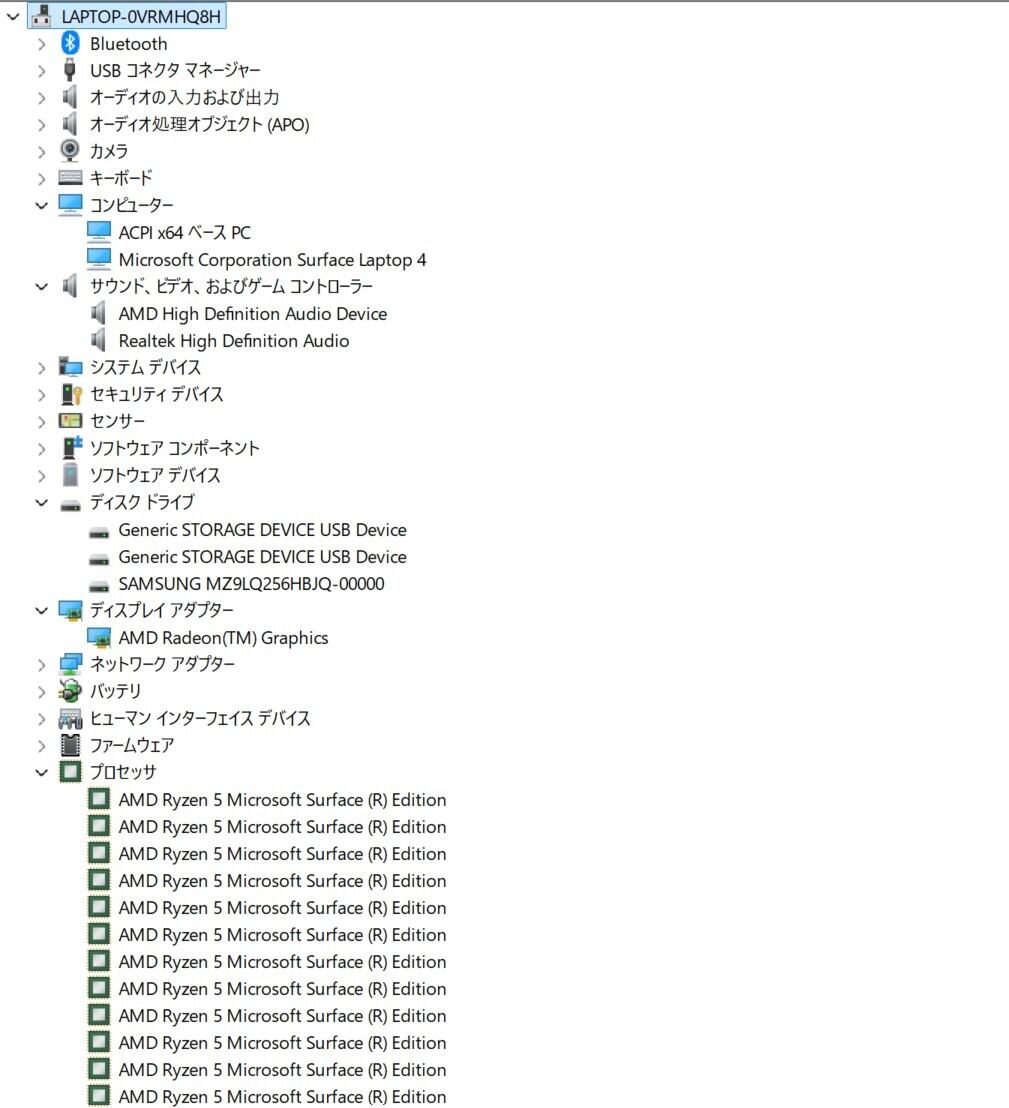1009x1108 pixels.
Task: Expand the Bluetooth category
Action: click(41, 45)
